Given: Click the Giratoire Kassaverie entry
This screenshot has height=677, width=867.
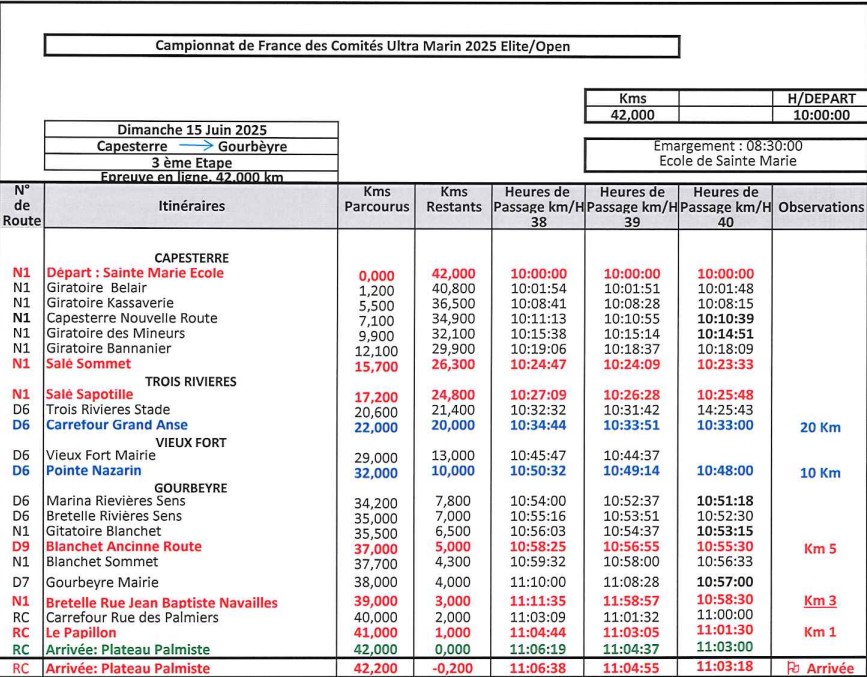Looking at the screenshot, I should pyautogui.click(x=110, y=303).
